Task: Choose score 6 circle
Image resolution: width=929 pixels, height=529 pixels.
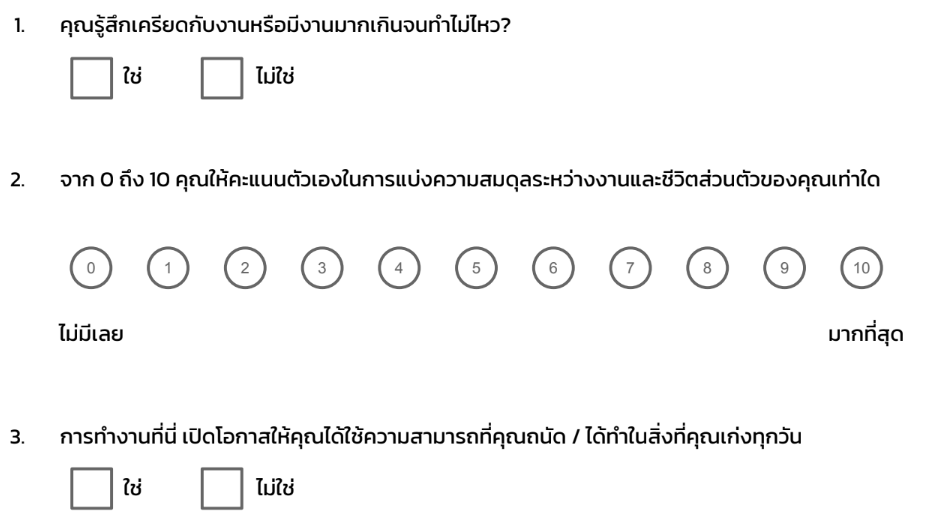Action: (x=553, y=268)
